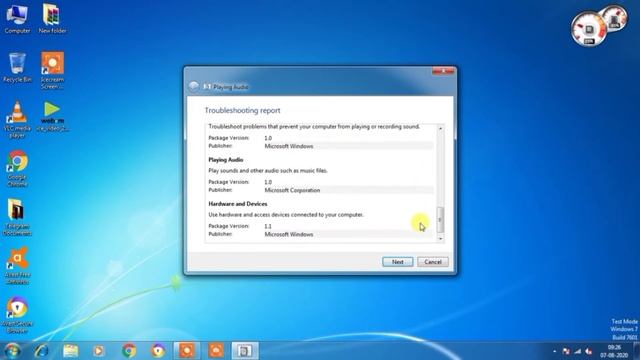The height and width of the screenshot is (360, 640).
Task: Select the 'Troubleshooting report' title text
Action: coord(242,110)
